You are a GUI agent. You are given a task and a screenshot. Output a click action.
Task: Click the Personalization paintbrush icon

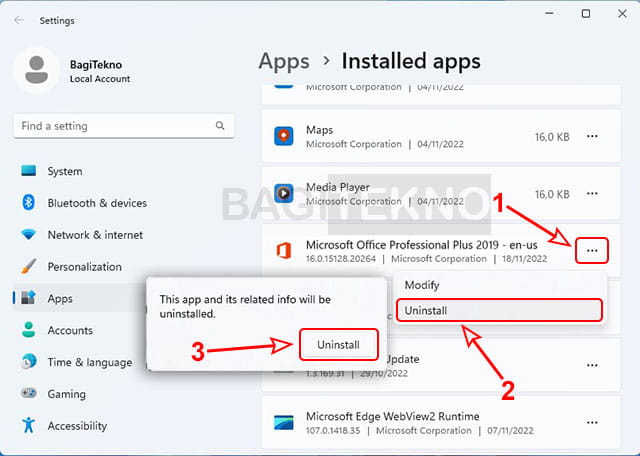(x=29, y=266)
